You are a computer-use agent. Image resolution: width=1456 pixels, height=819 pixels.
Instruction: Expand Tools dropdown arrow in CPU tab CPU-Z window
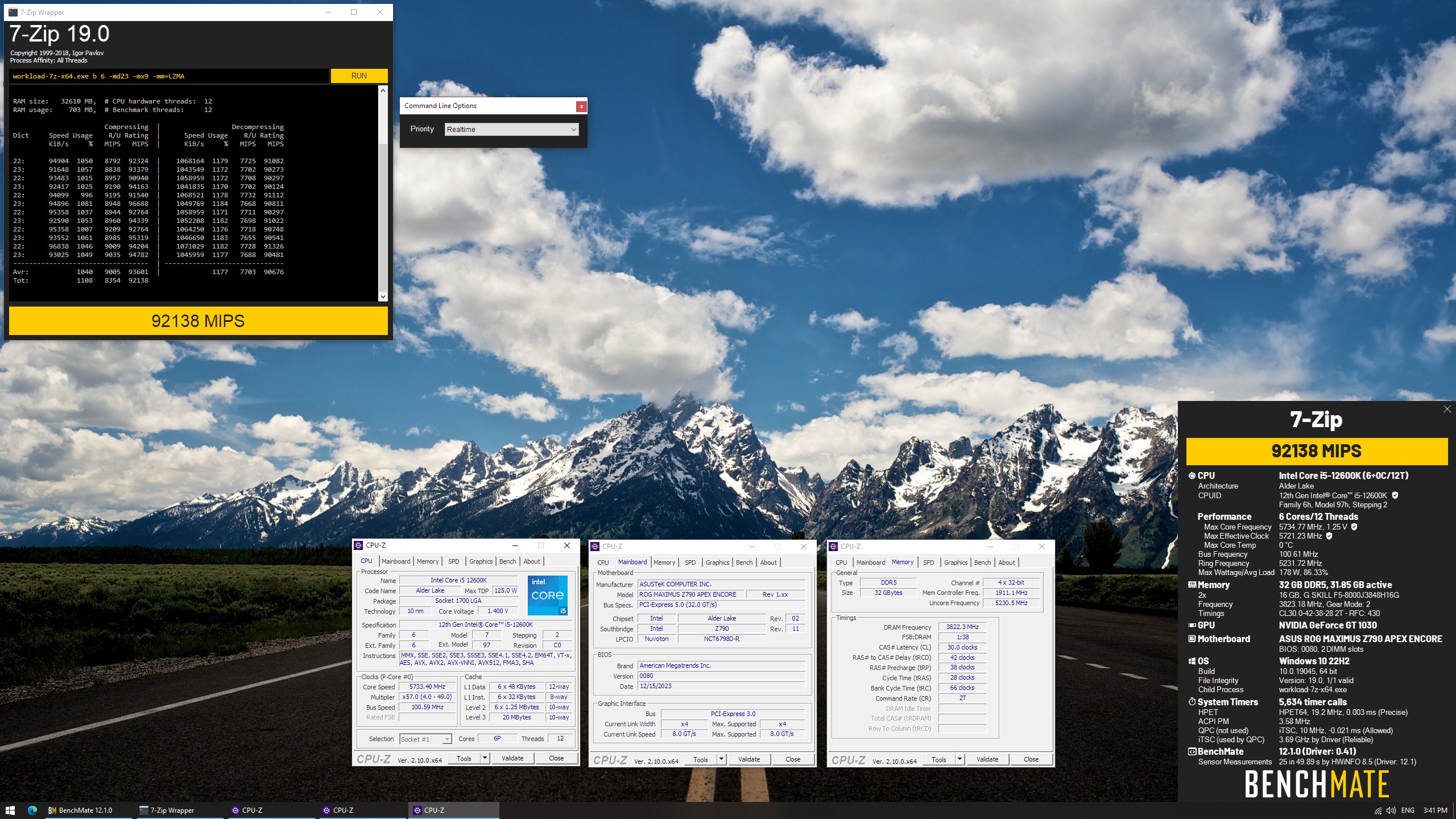(x=485, y=758)
